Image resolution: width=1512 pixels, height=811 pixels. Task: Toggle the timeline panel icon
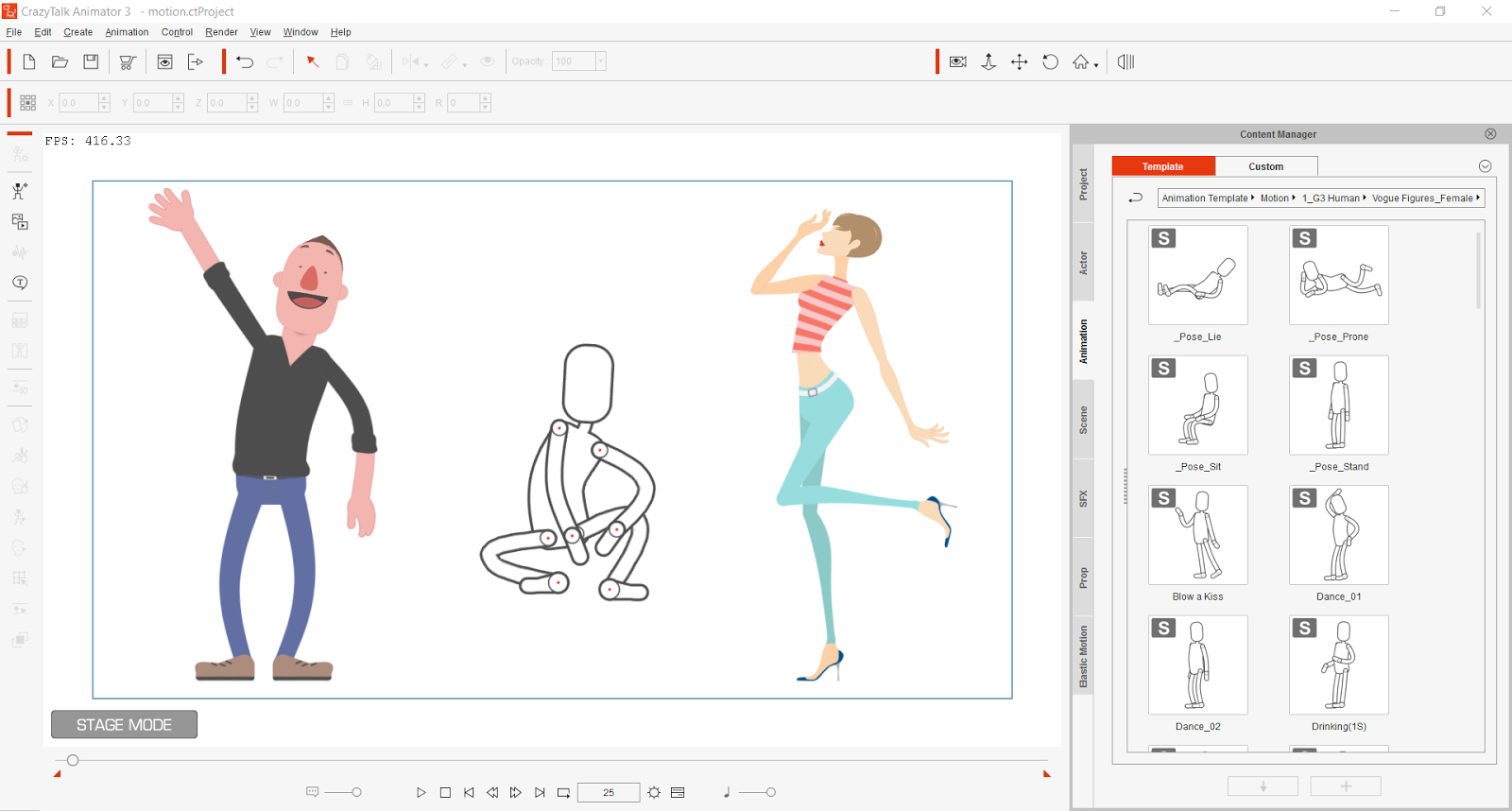pyautogui.click(x=678, y=792)
